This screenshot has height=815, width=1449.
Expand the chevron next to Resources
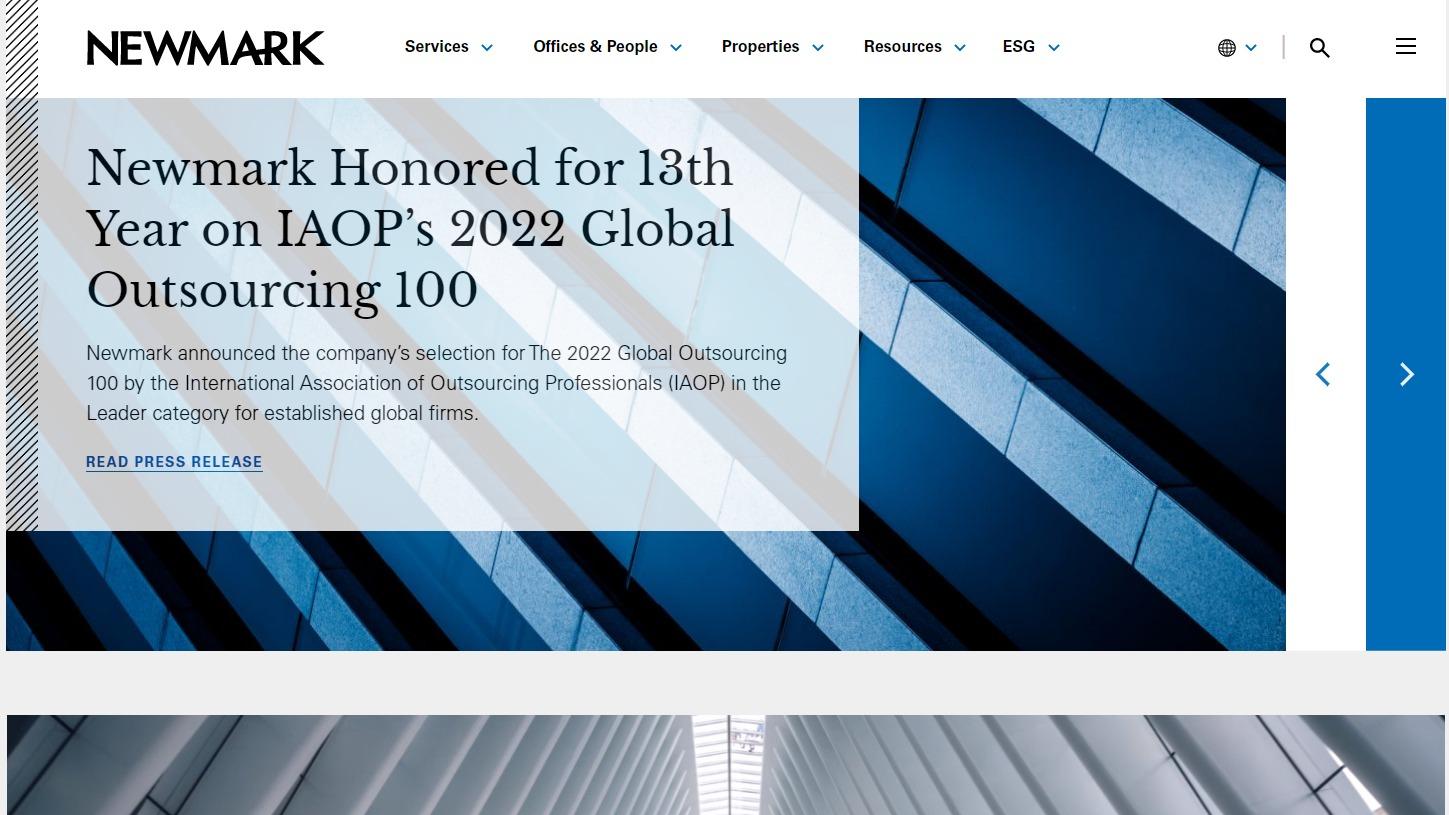click(960, 48)
